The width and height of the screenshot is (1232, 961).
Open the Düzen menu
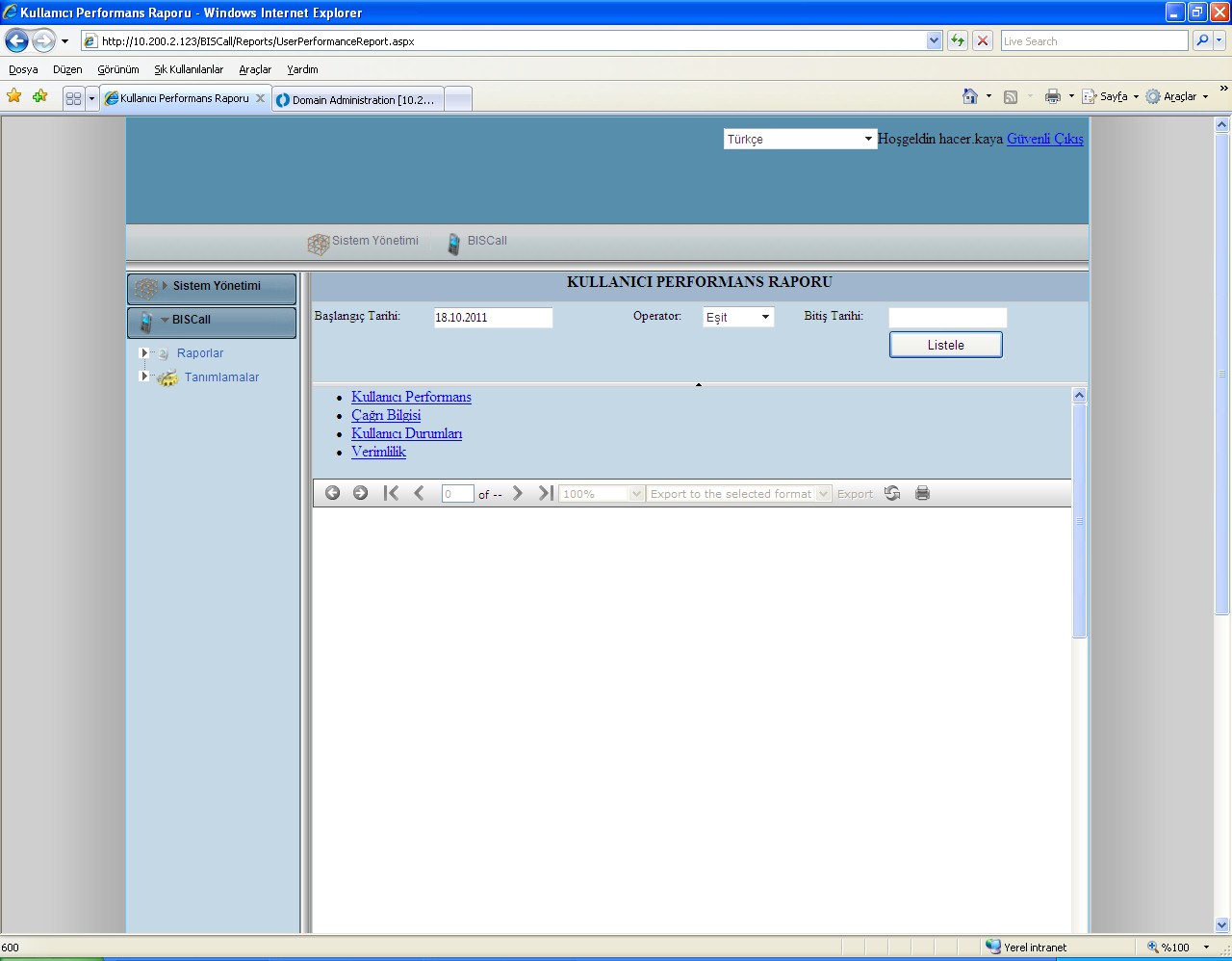point(67,69)
